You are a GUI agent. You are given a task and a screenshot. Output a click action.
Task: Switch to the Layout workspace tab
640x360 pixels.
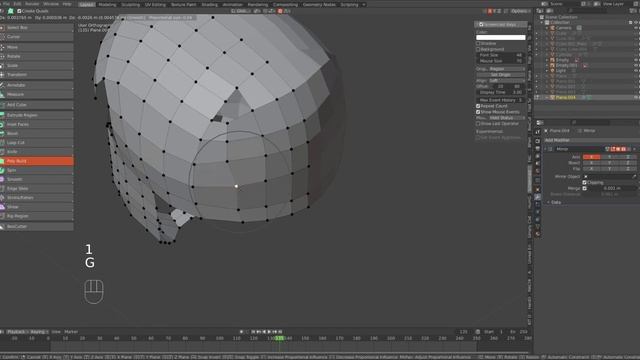(x=87, y=4)
